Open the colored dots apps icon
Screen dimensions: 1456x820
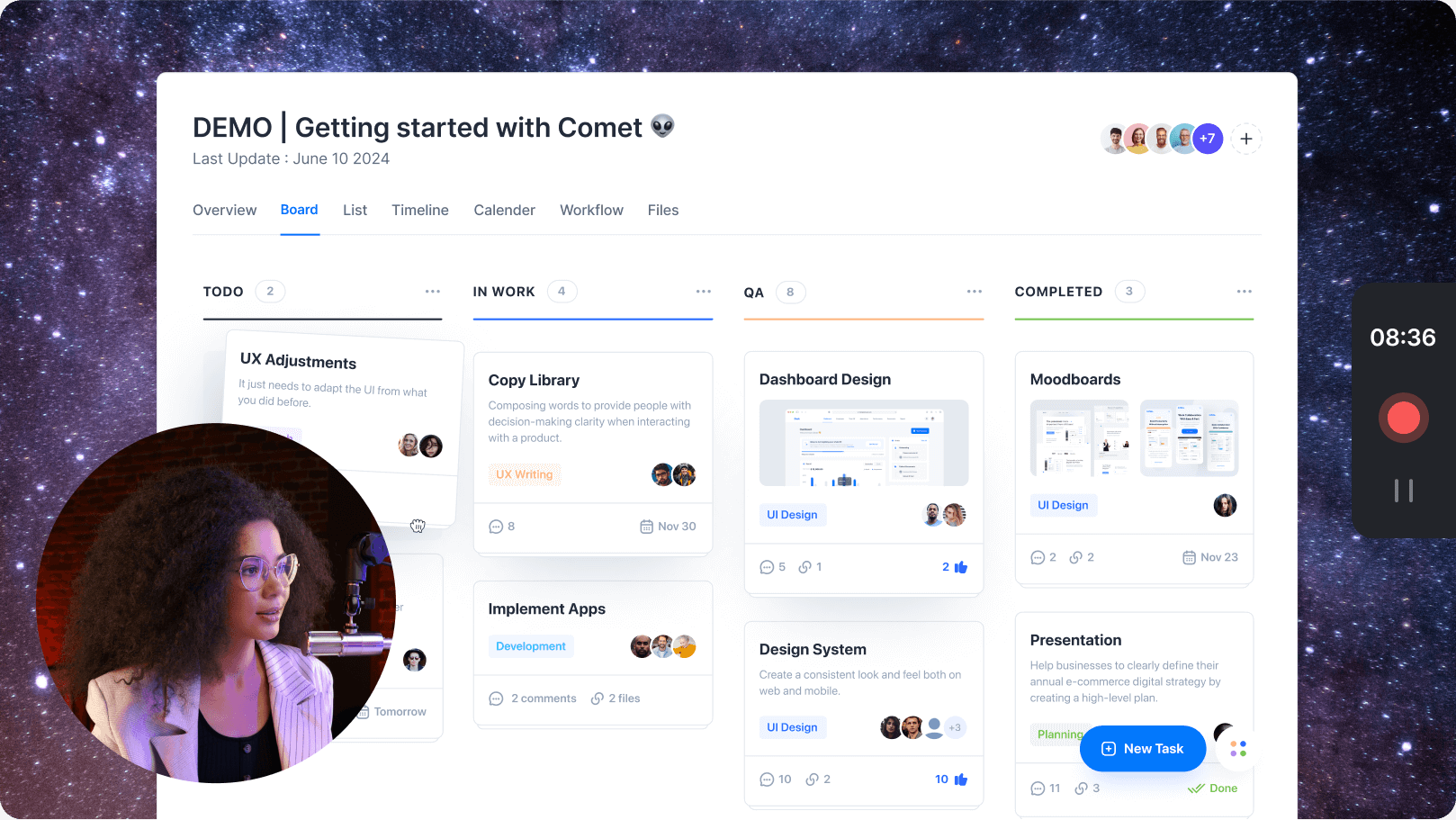pos(1238,749)
